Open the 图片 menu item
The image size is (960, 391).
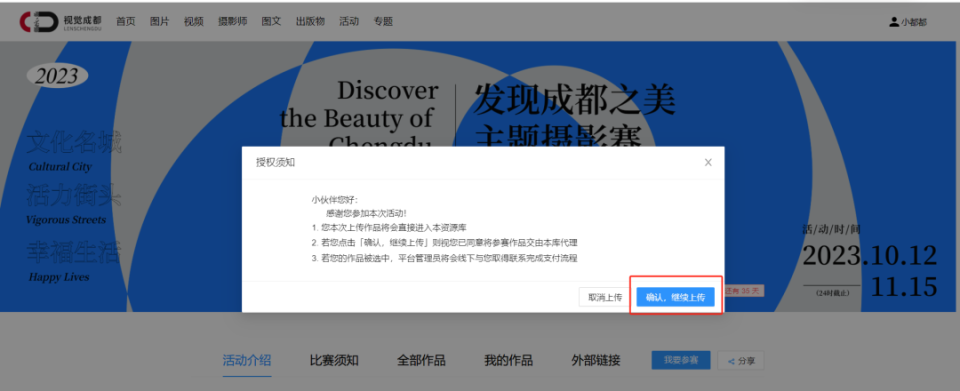click(x=160, y=21)
